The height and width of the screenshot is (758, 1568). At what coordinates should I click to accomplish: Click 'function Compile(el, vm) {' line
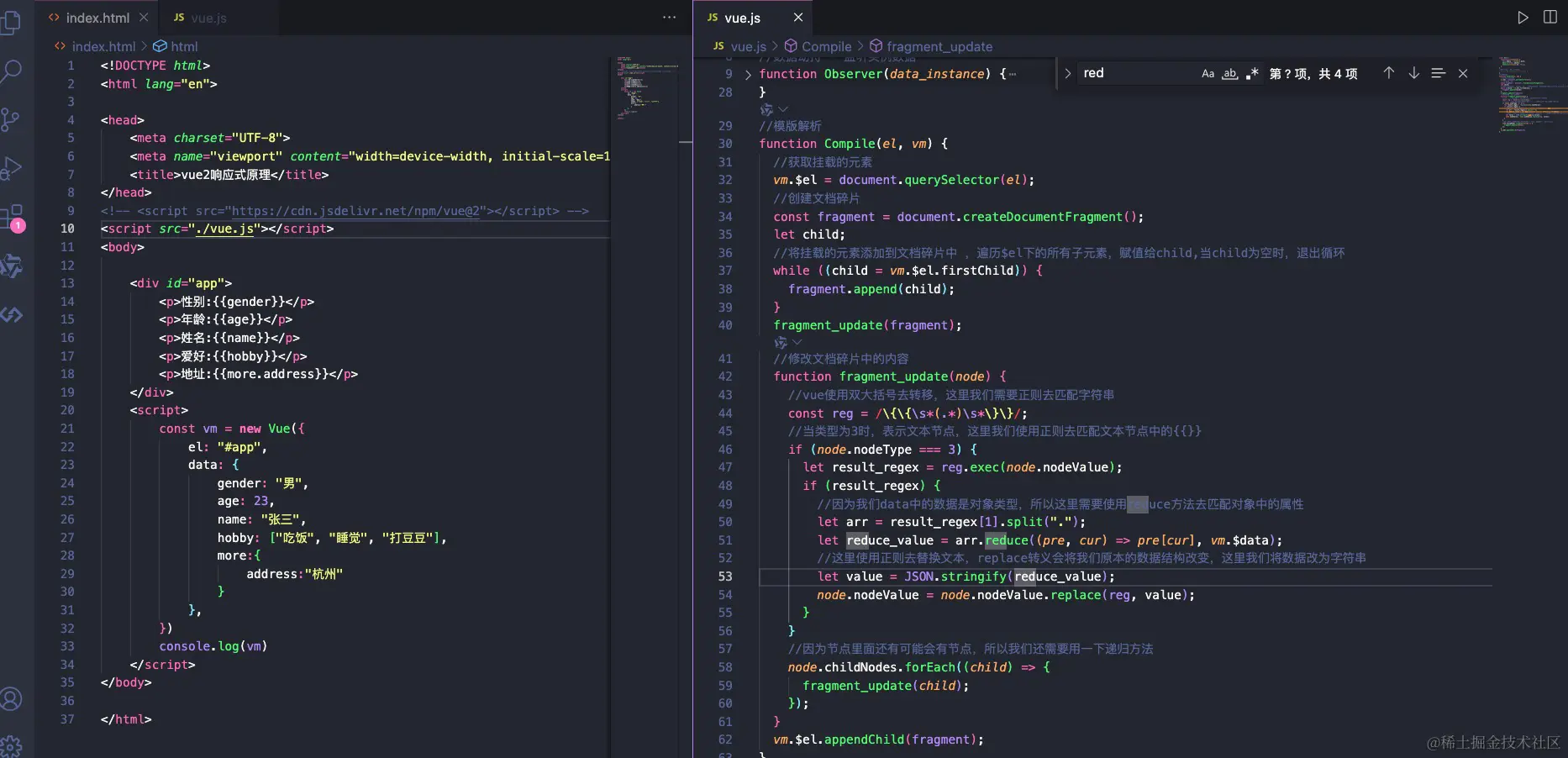click(854, 144)
